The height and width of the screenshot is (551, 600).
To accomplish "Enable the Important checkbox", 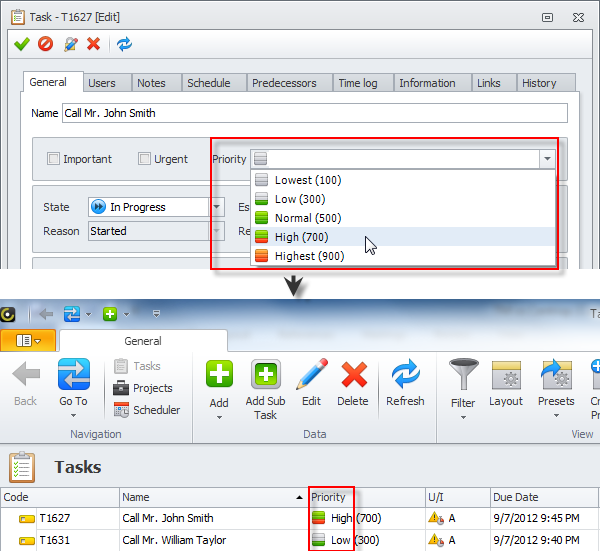I will [x=54, y=159].
